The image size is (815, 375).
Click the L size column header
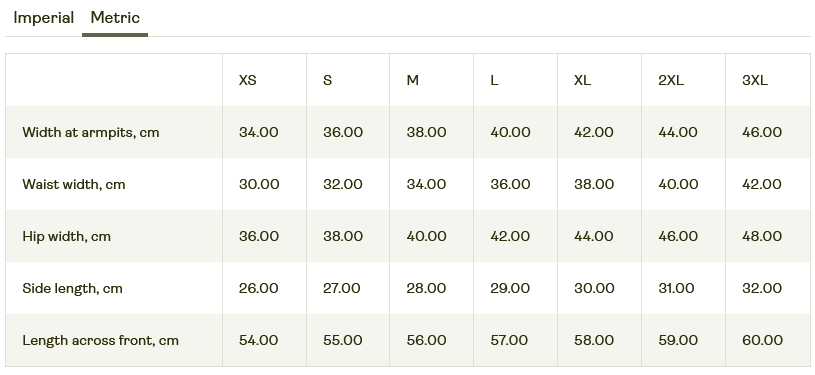(x=494, y=80)
